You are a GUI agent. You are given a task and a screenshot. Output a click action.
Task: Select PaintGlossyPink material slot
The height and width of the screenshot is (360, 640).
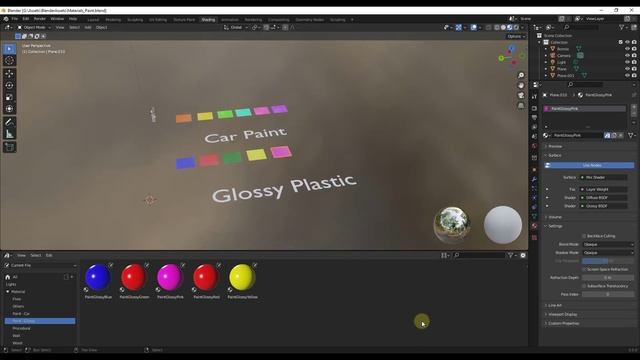tap(584, 109)
